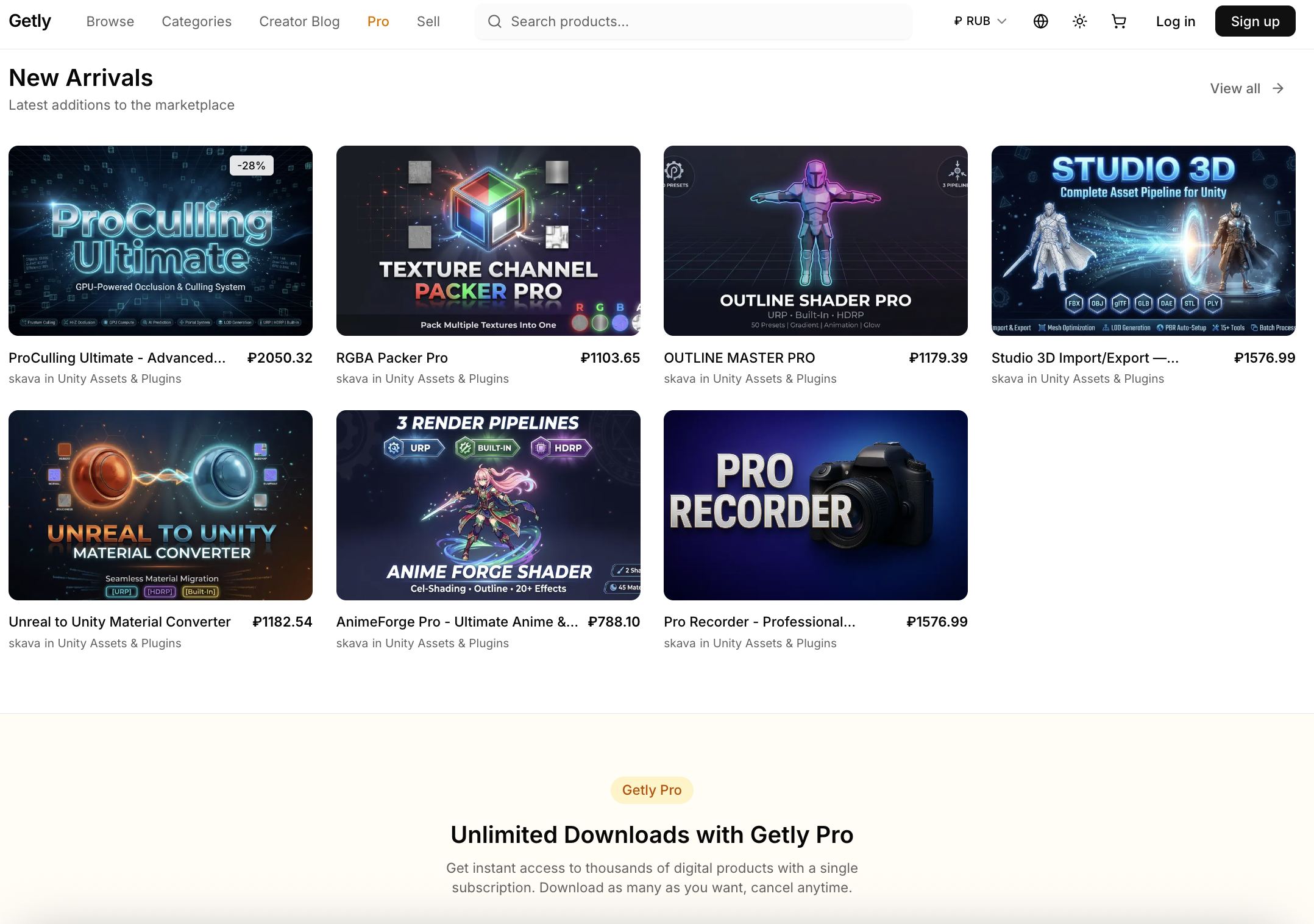Viewport: 1314px width, 924px height.
Task: Open the Texture Channel Packer Pro thumbnail
Action: pyautogui.click(x=488, y=240)
